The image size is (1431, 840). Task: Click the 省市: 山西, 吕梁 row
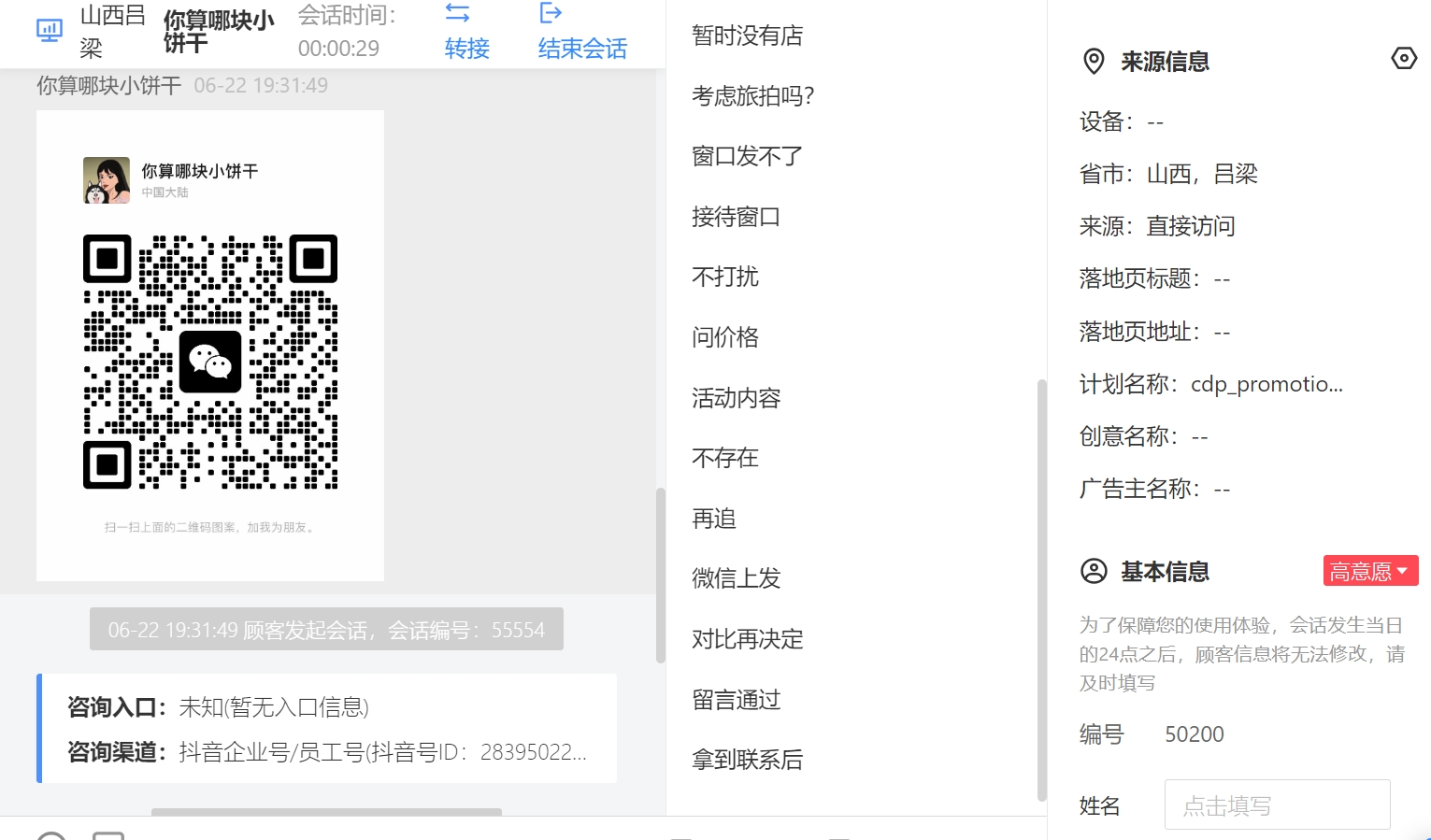pos(1168,174)
